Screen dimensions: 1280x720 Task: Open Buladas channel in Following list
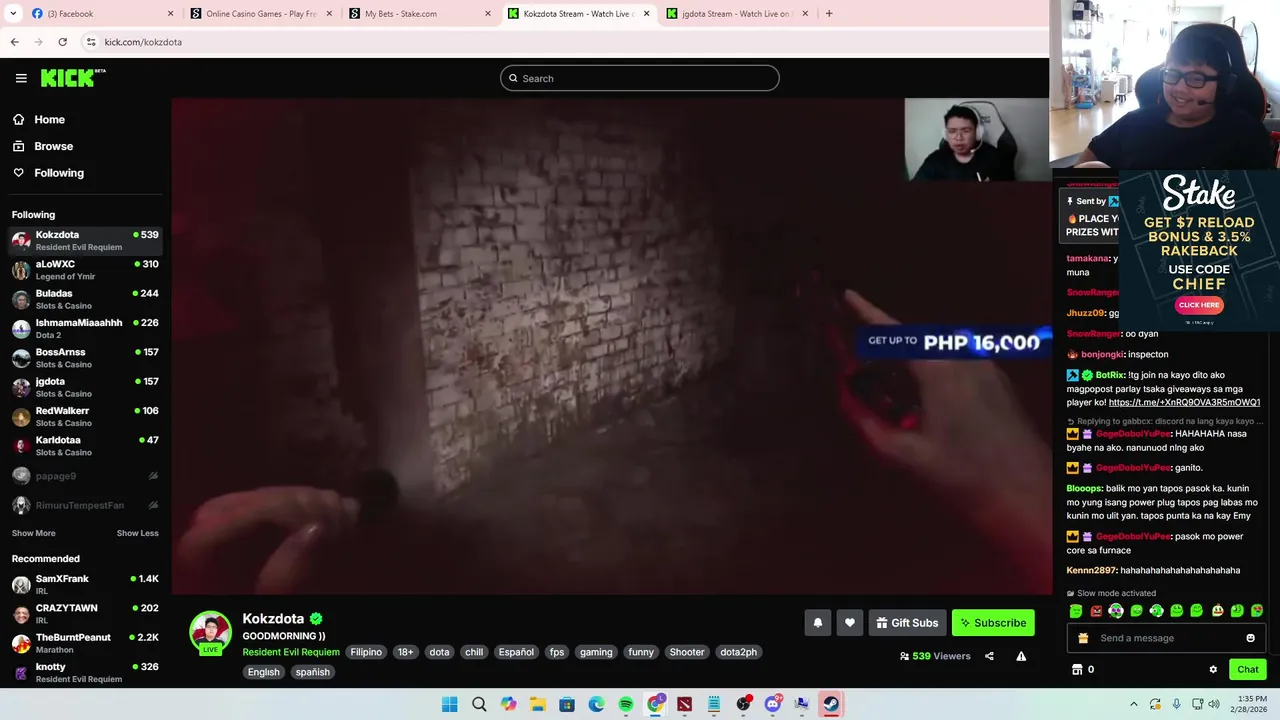(85, 299)
